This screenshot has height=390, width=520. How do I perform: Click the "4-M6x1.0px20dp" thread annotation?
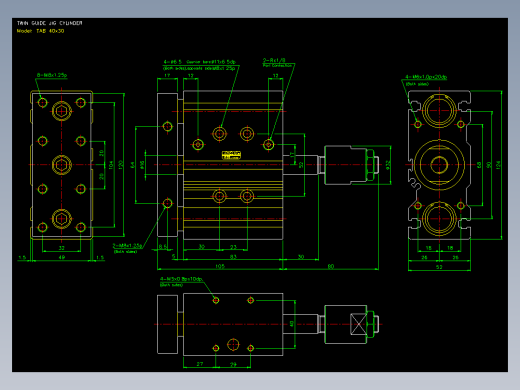(426, 77)
